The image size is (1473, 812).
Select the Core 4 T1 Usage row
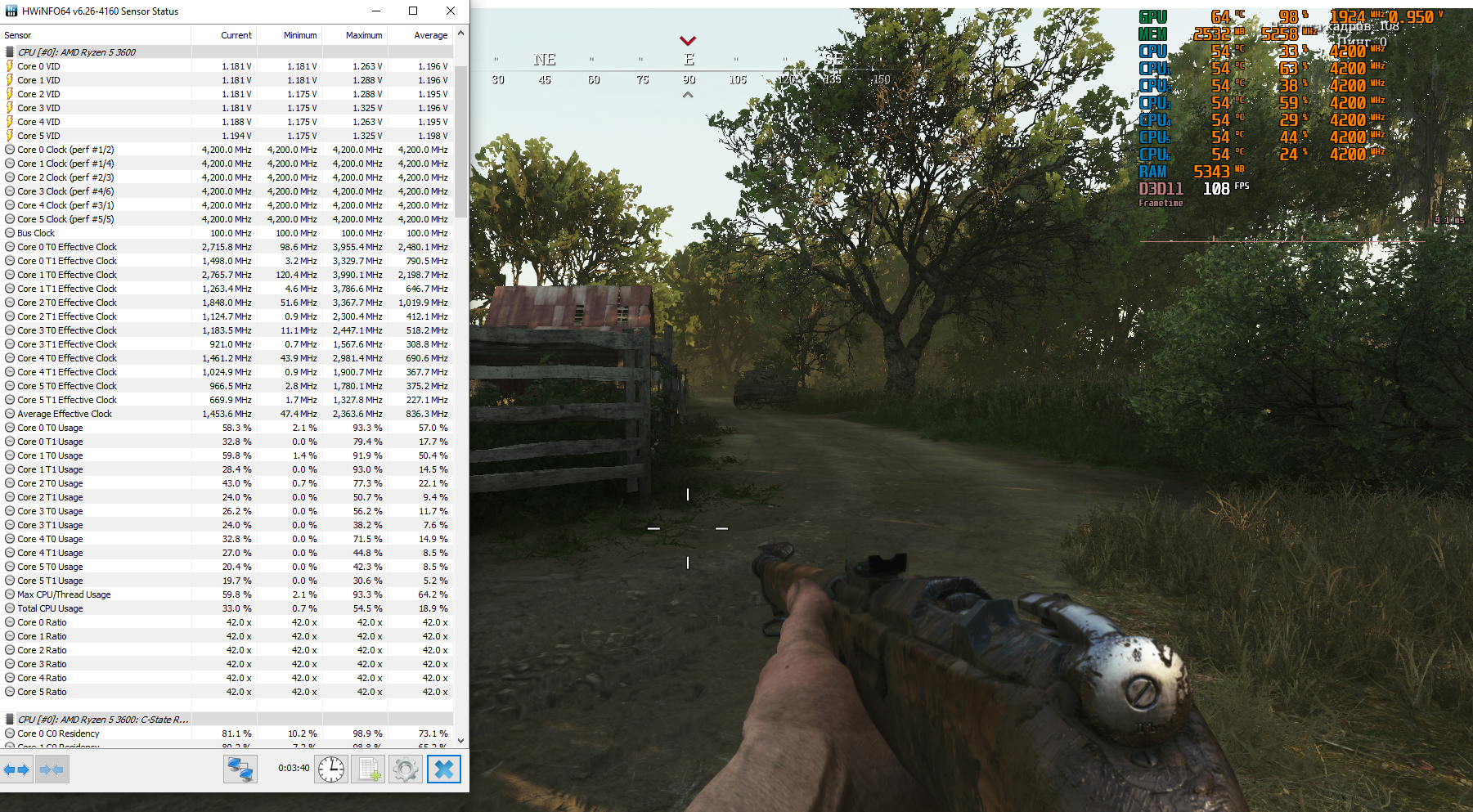(x=227, y=553)
